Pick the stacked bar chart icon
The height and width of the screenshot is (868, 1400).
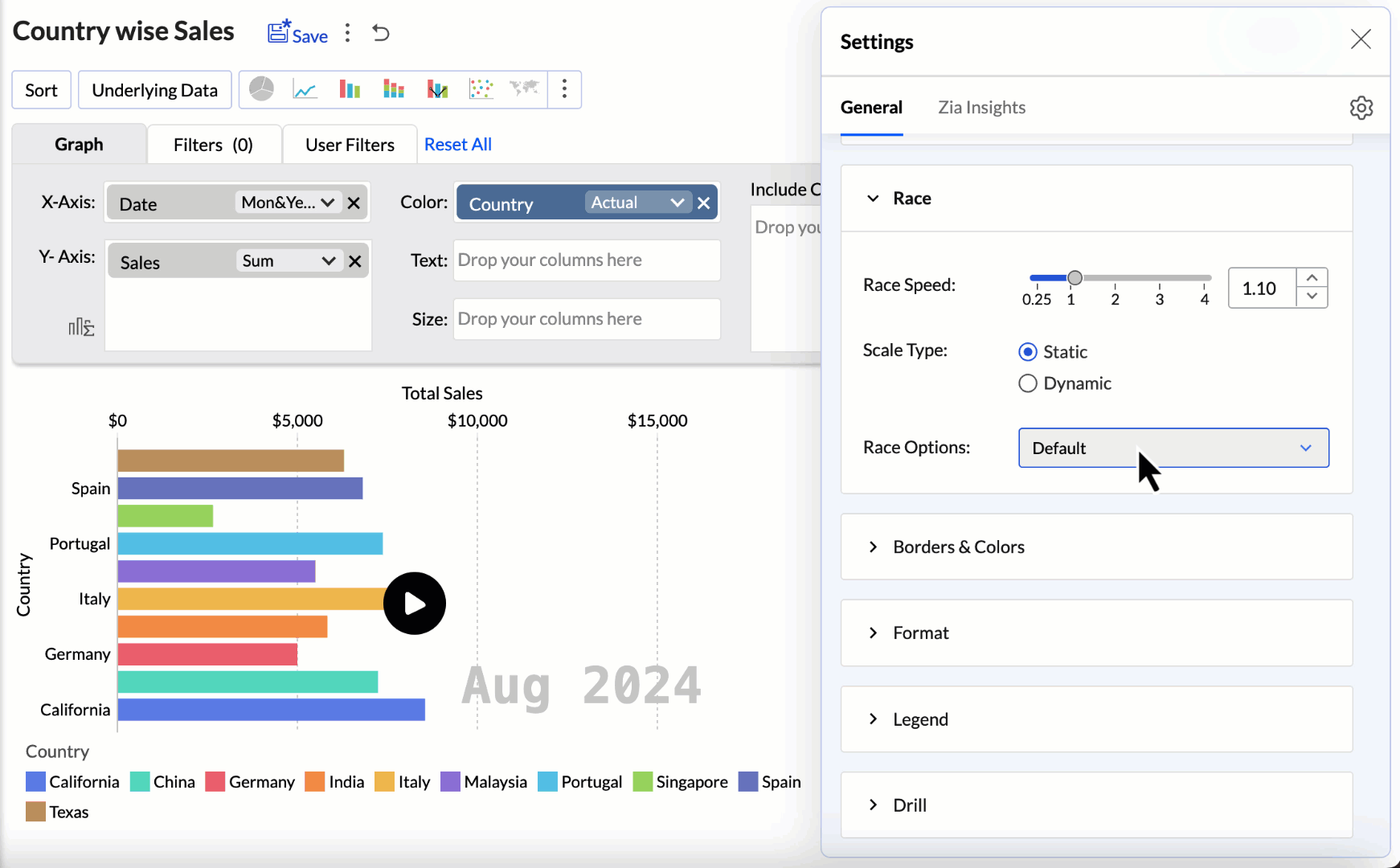tap(393, 89)
